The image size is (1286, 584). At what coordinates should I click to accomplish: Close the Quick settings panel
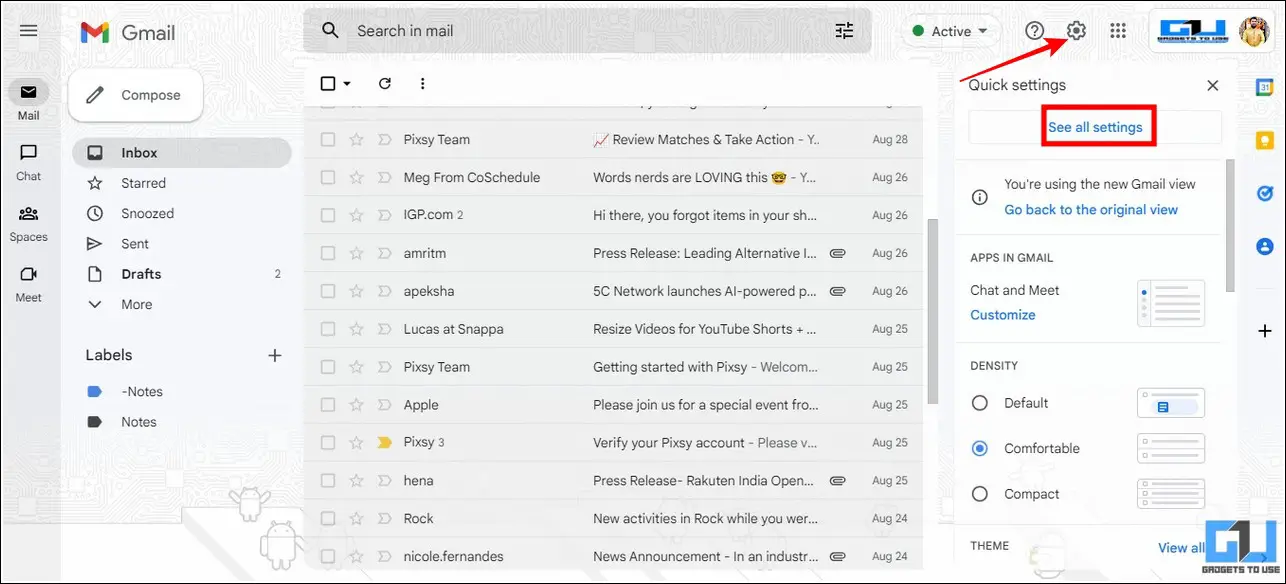click(x=1213, y=86)
